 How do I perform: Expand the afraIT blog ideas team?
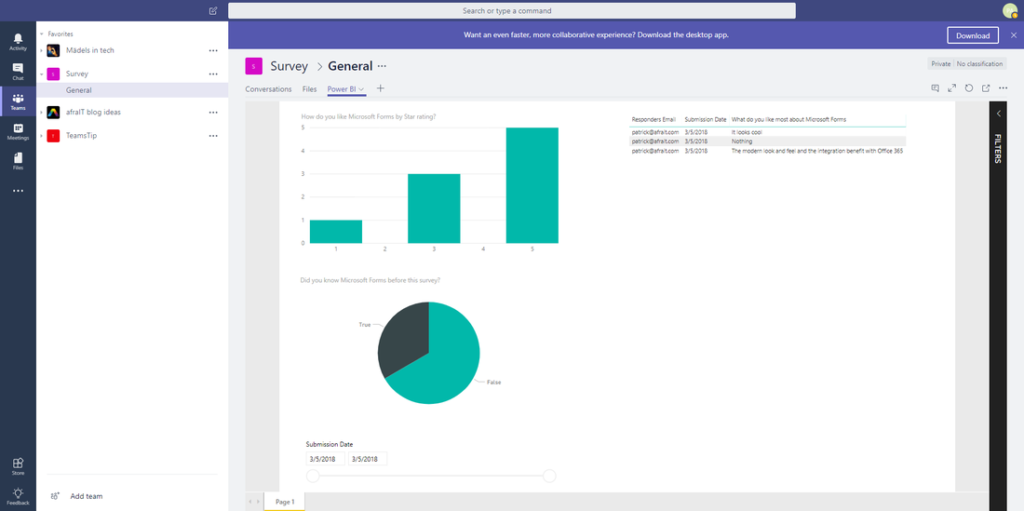[41, 112]
